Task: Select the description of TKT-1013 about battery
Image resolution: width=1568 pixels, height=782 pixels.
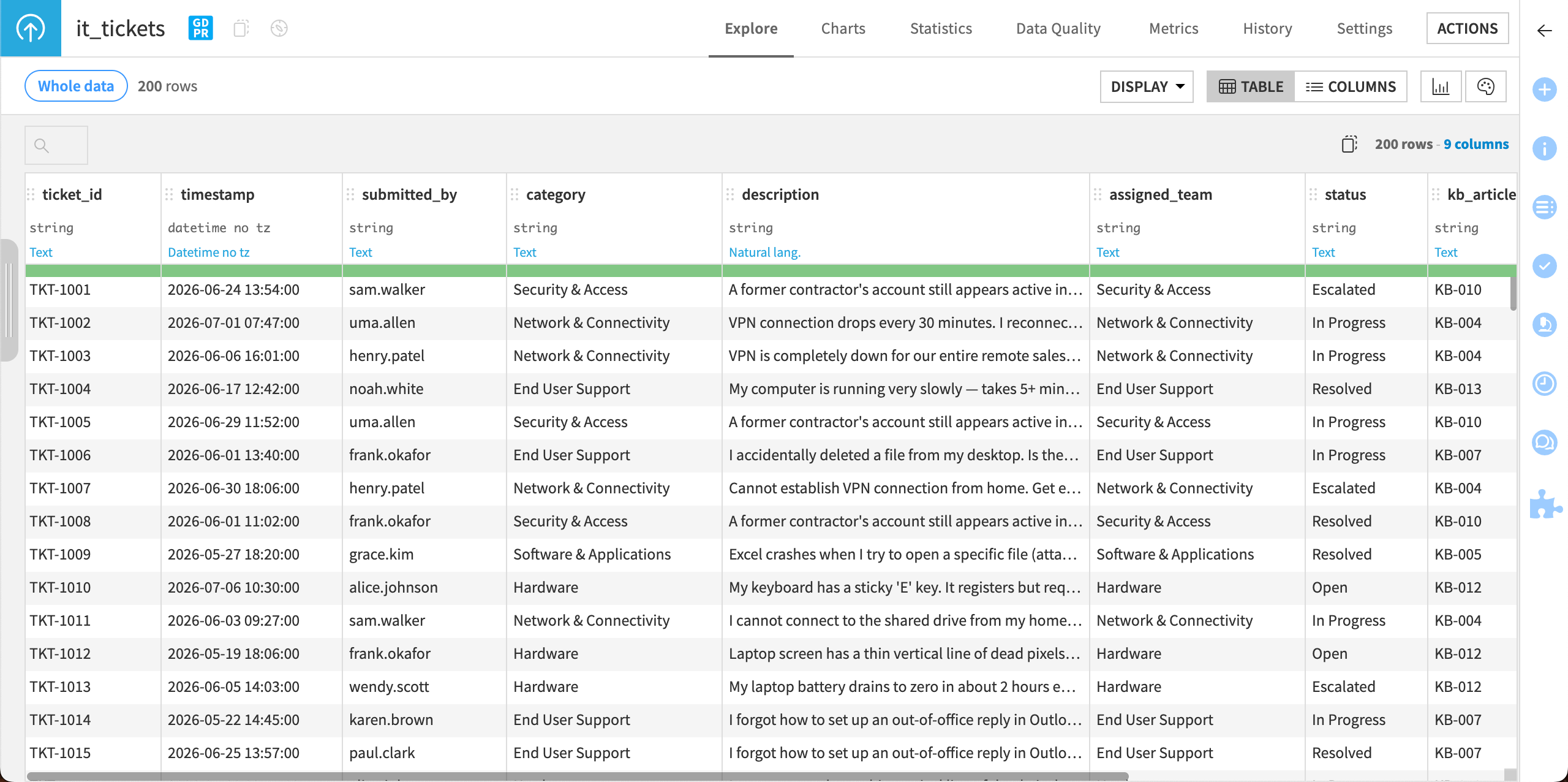Action: (x=906, y=687)
